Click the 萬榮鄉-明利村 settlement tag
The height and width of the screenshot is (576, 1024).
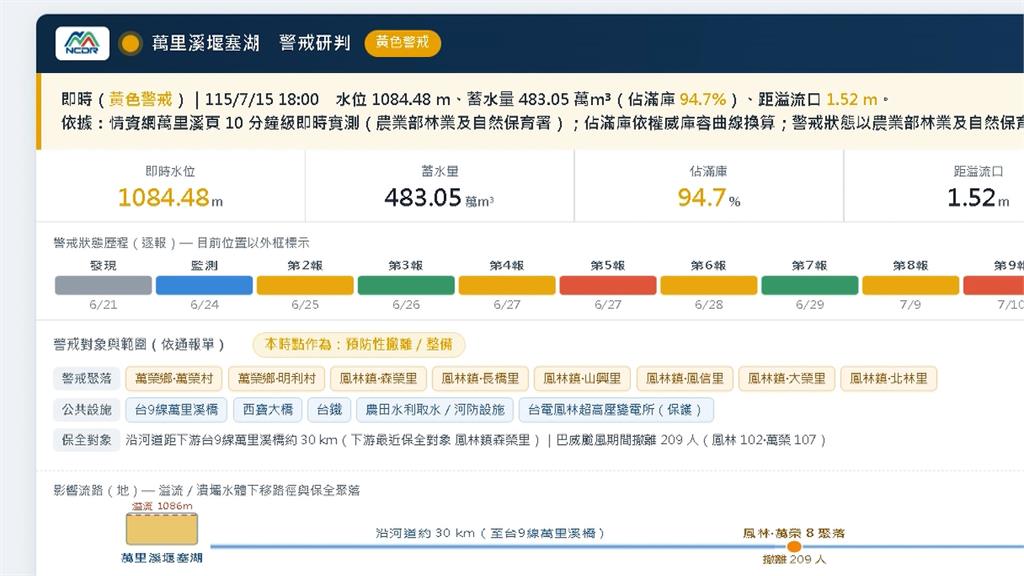pyautogui.click(x=276, y=378)
